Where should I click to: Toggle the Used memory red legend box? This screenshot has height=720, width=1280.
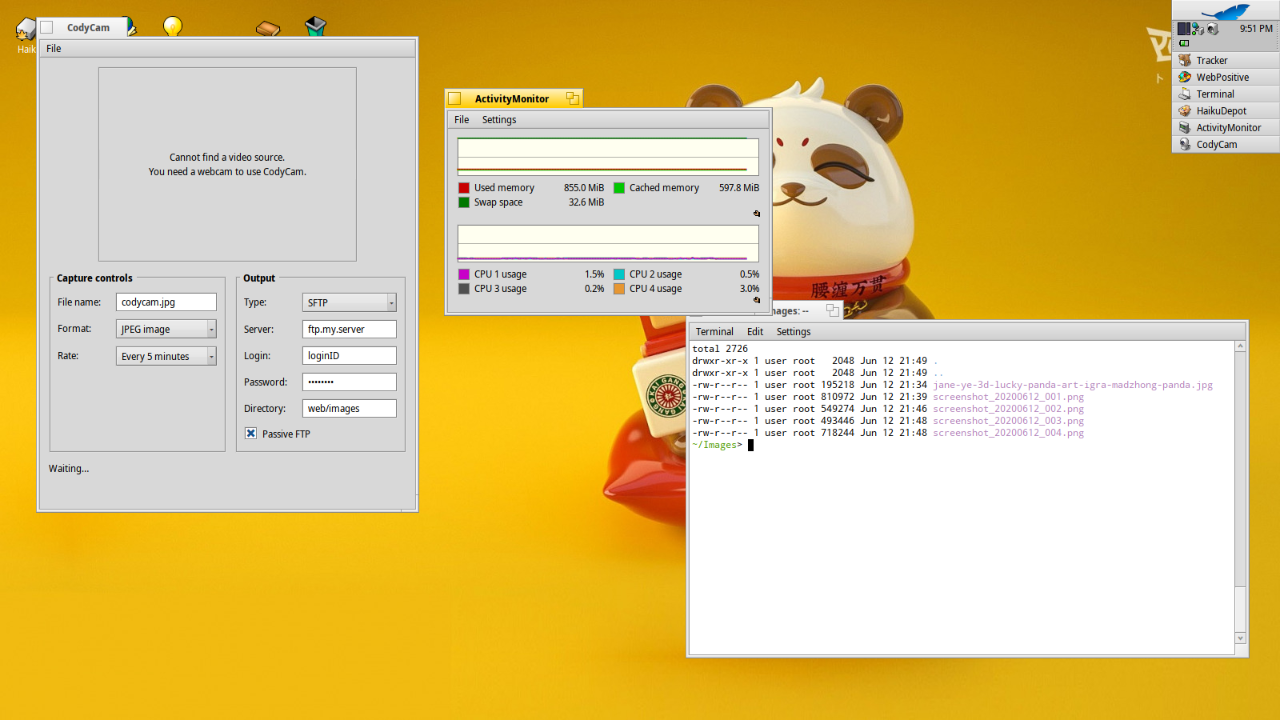click(464, 188)
